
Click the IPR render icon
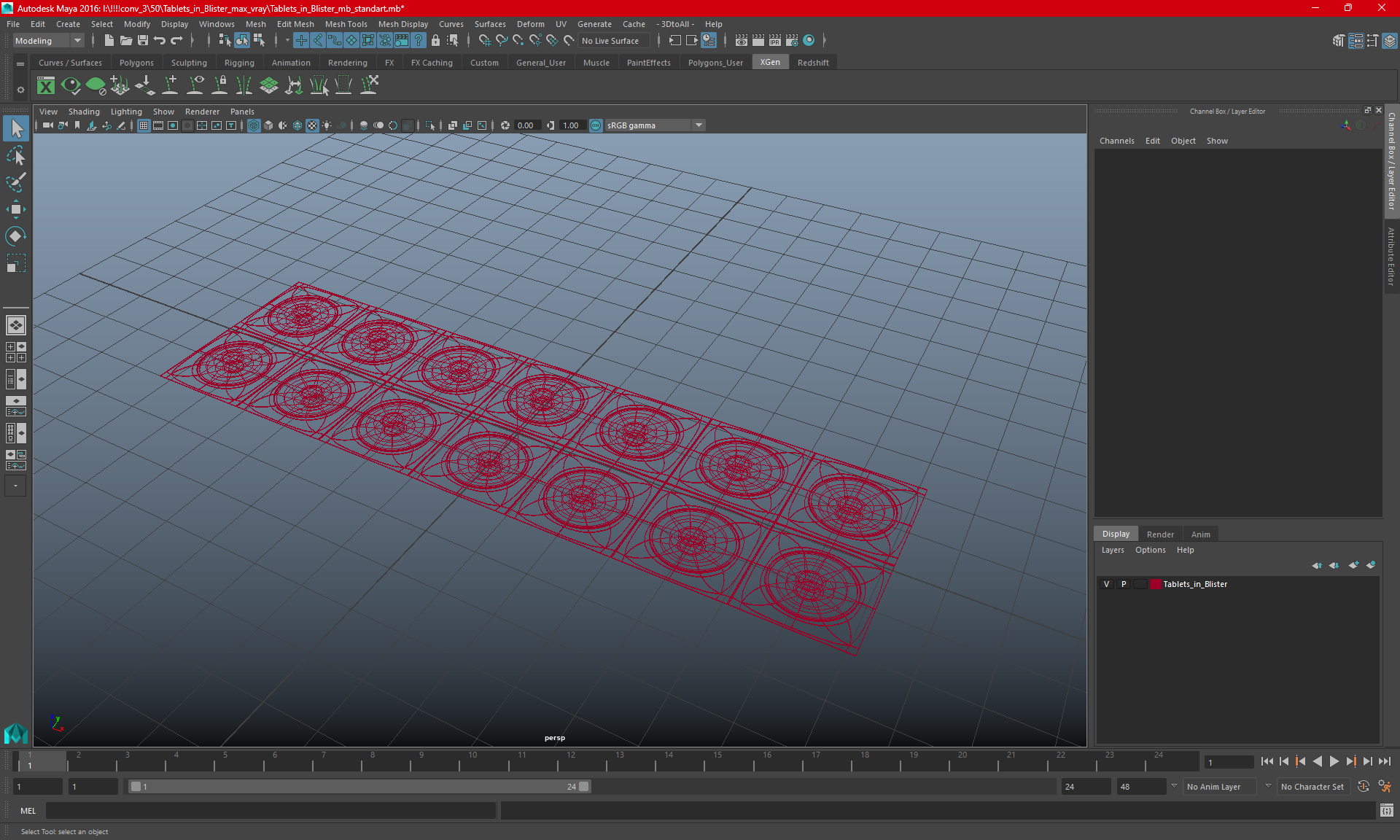click(775, 41)
